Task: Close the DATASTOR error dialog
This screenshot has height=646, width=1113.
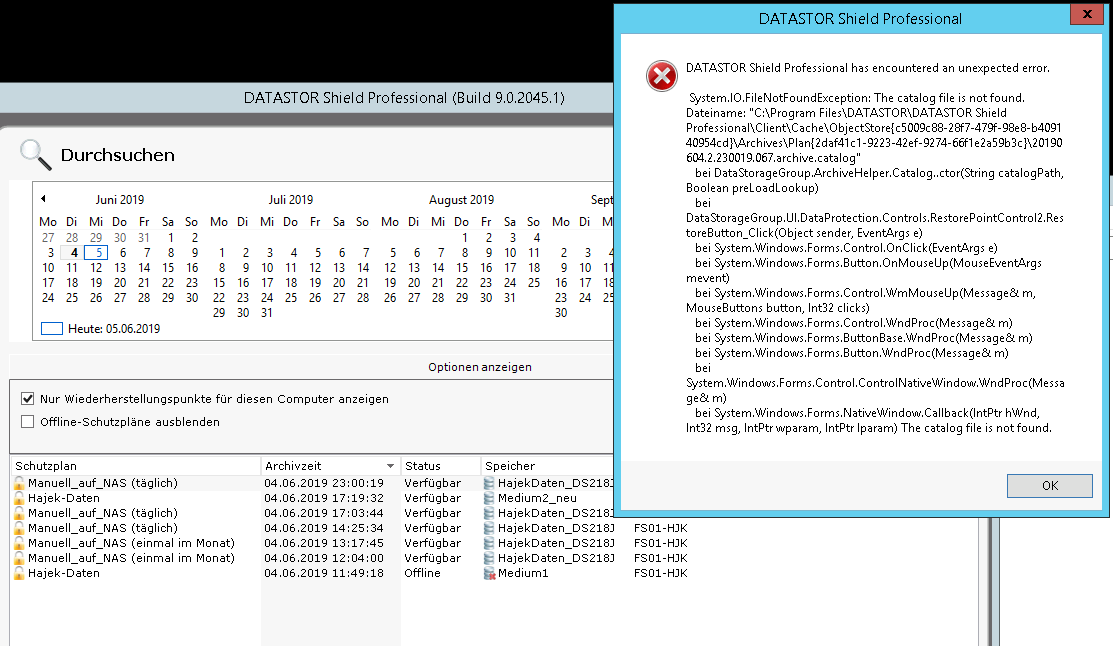Action: pos(1087,14)
